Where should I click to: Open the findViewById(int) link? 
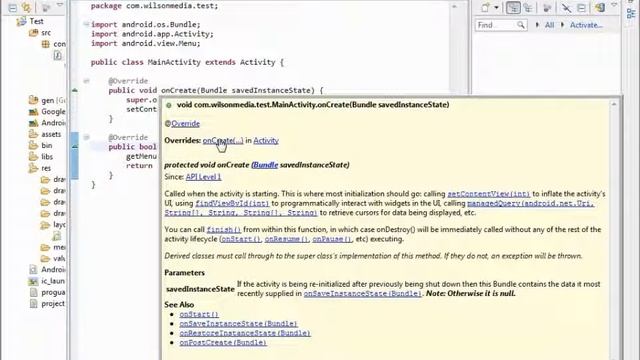click(x=232, y=203)
